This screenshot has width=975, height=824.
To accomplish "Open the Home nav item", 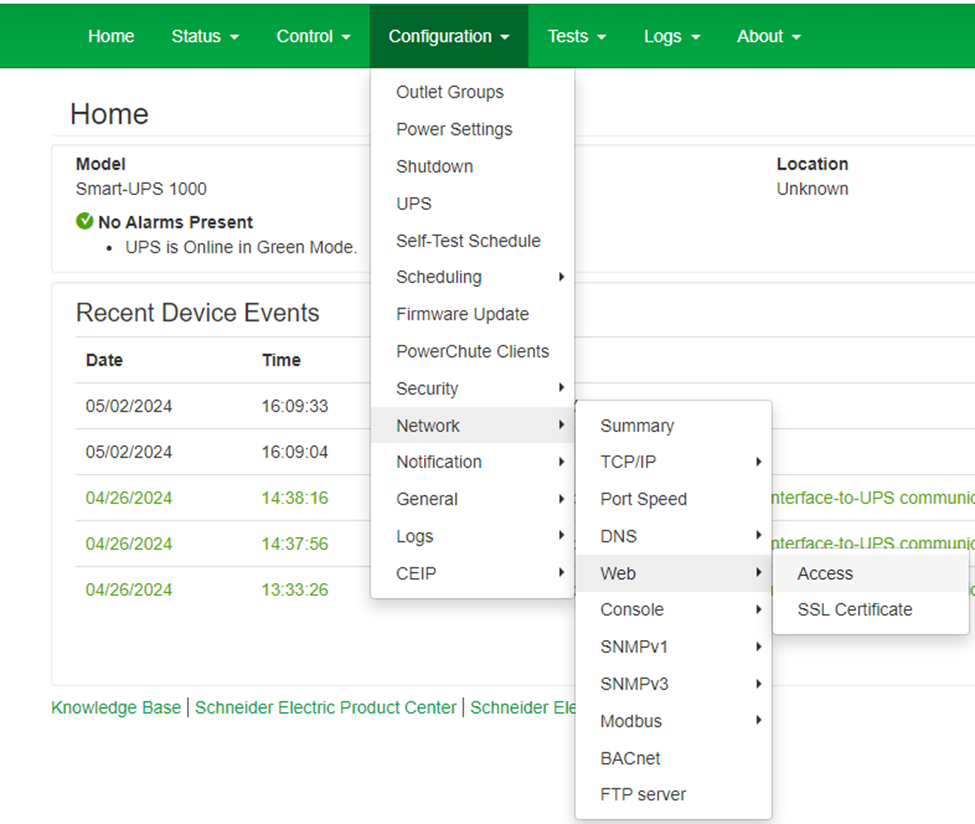I will (111, 37).
